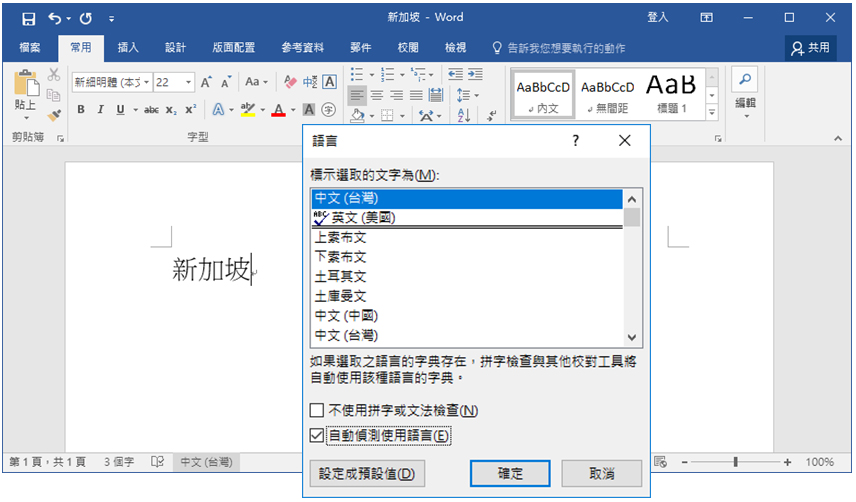Decrease font size with the shrink font icon
This screenshot has width=856, height=502.
pyautogui.click(x=226, y=82)
